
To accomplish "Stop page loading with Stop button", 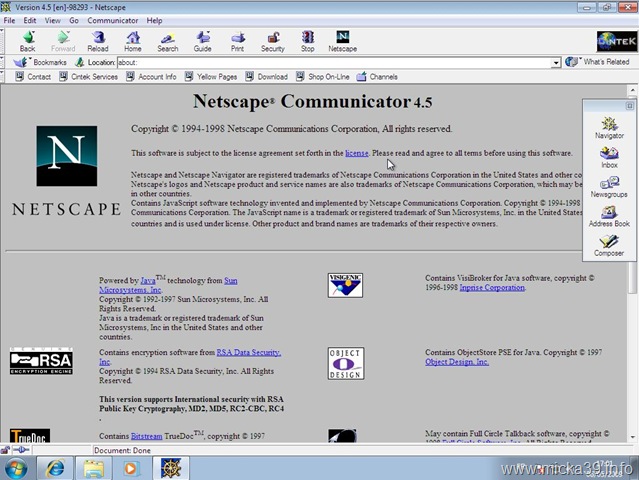I will tap(308, 42).
